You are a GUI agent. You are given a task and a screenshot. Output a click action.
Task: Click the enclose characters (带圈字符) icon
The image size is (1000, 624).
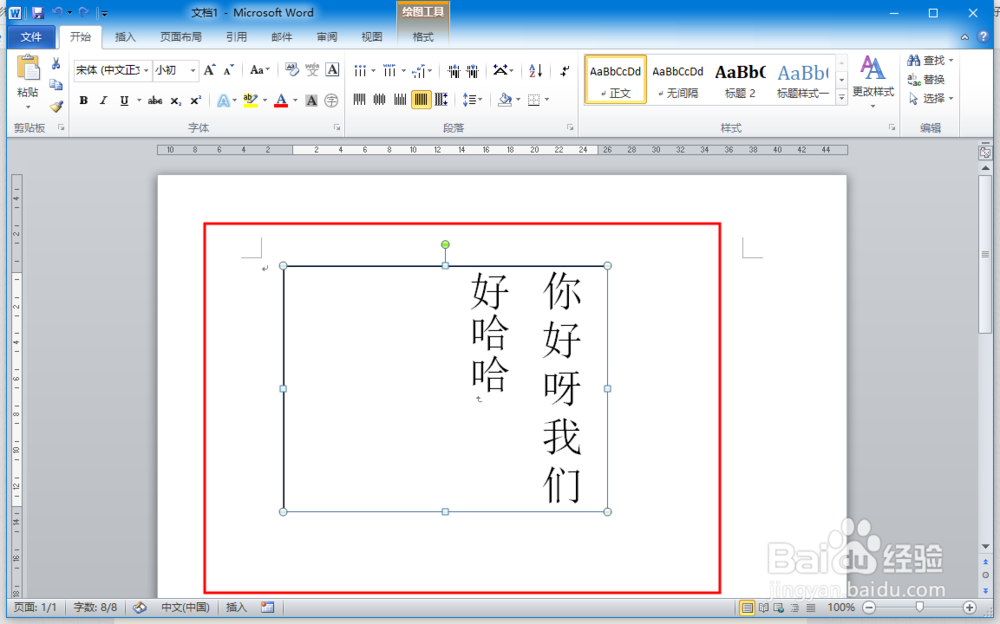click(x=330, y=100)
